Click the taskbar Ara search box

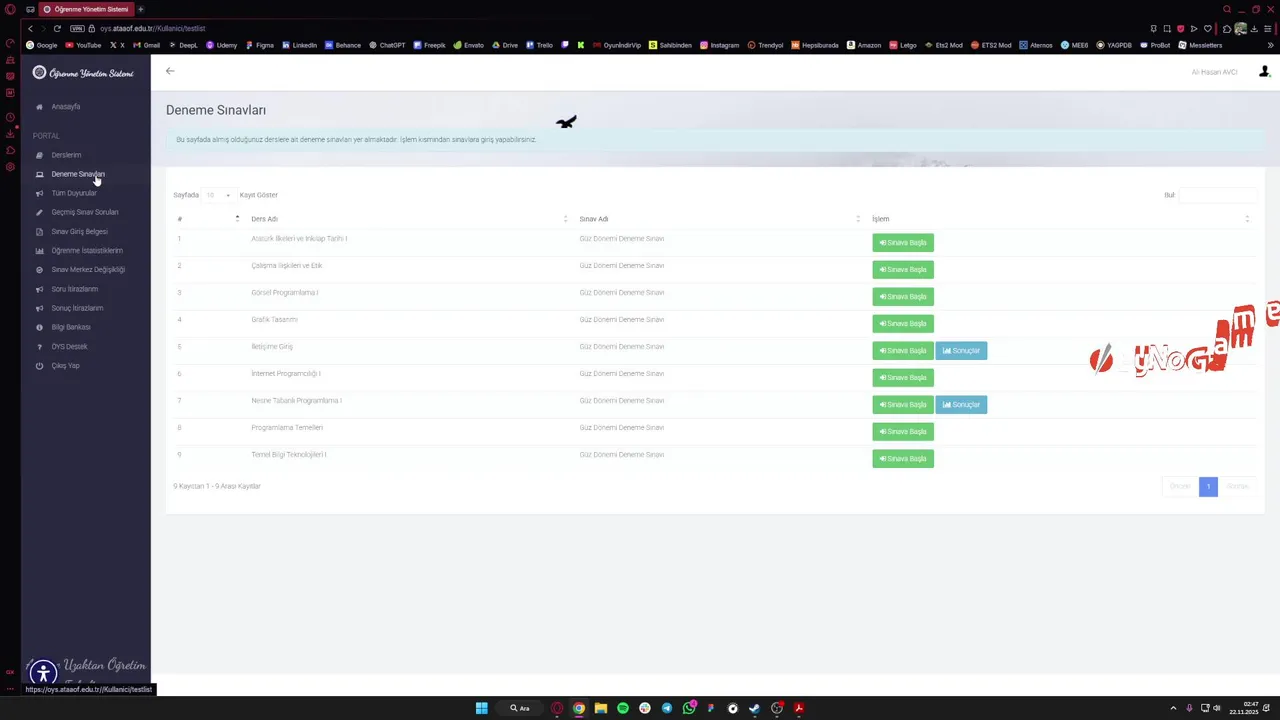click(520, 708)
